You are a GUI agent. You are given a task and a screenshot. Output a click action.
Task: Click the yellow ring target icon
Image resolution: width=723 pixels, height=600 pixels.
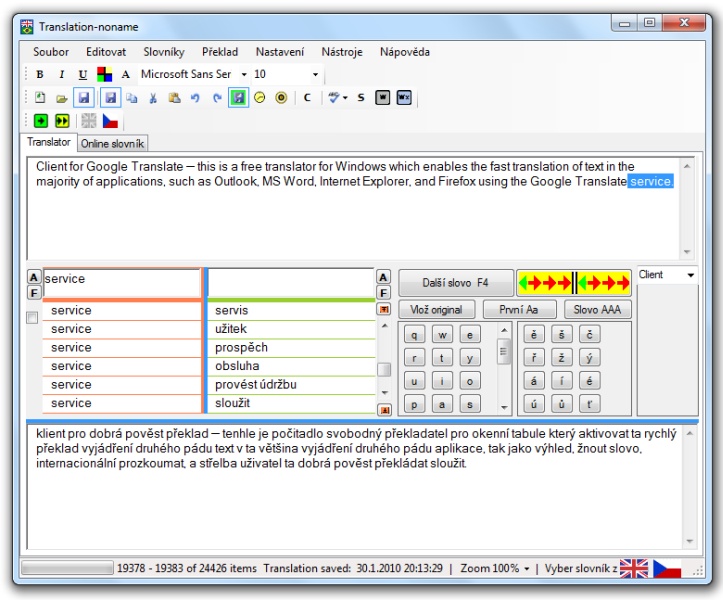pos(281,98)
